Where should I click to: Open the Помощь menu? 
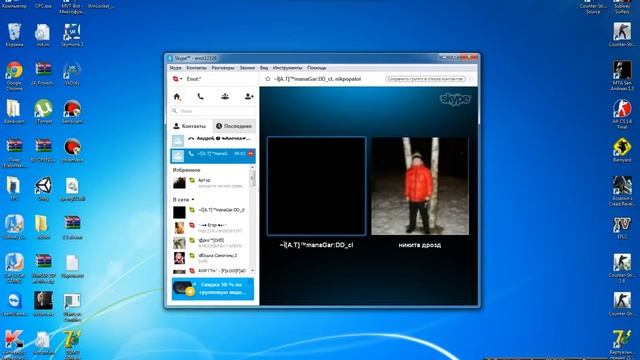click(x=317, y=68)
